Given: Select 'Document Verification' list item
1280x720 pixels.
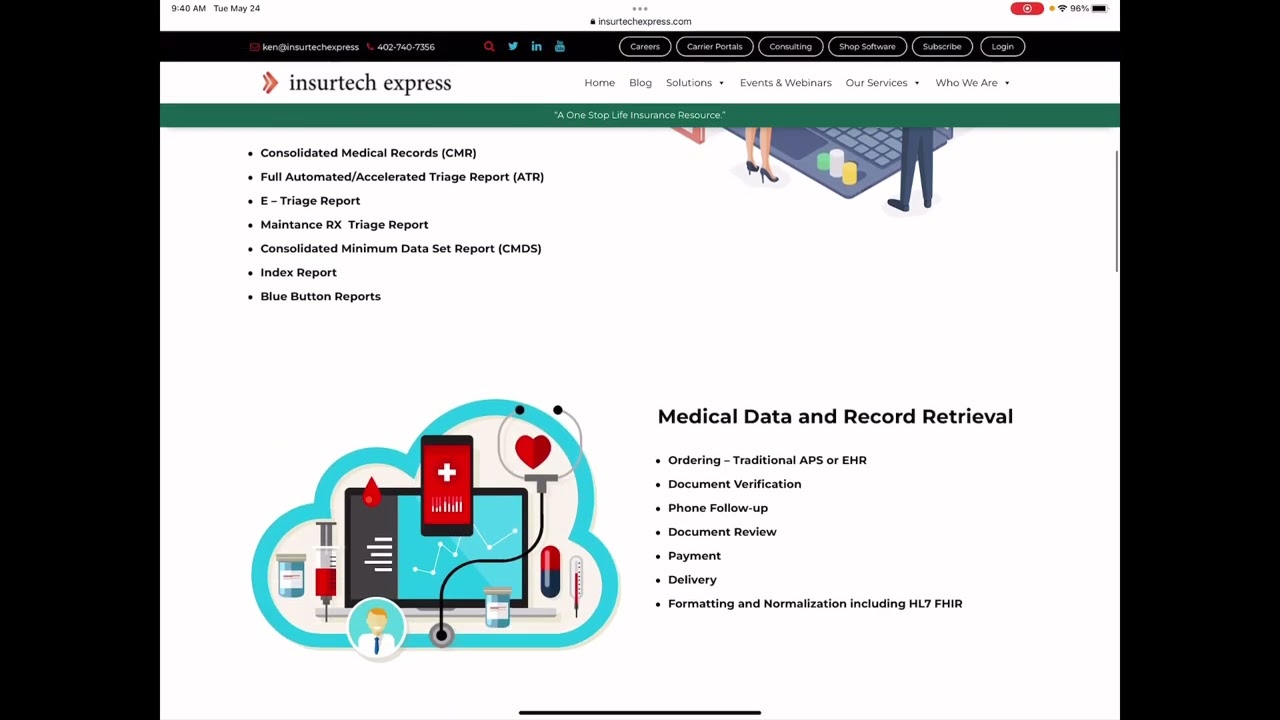Looking at the screenshot, I should pos(734,484).
